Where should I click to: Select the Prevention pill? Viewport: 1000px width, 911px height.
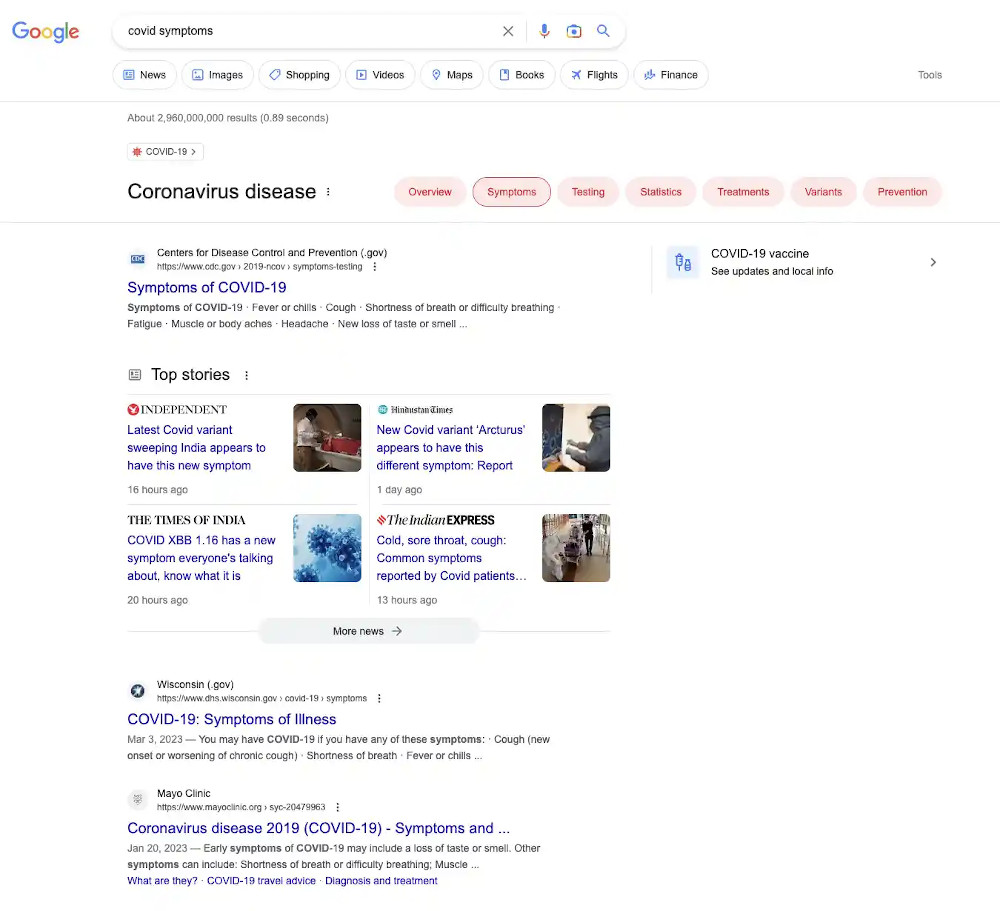pos(902,192)
